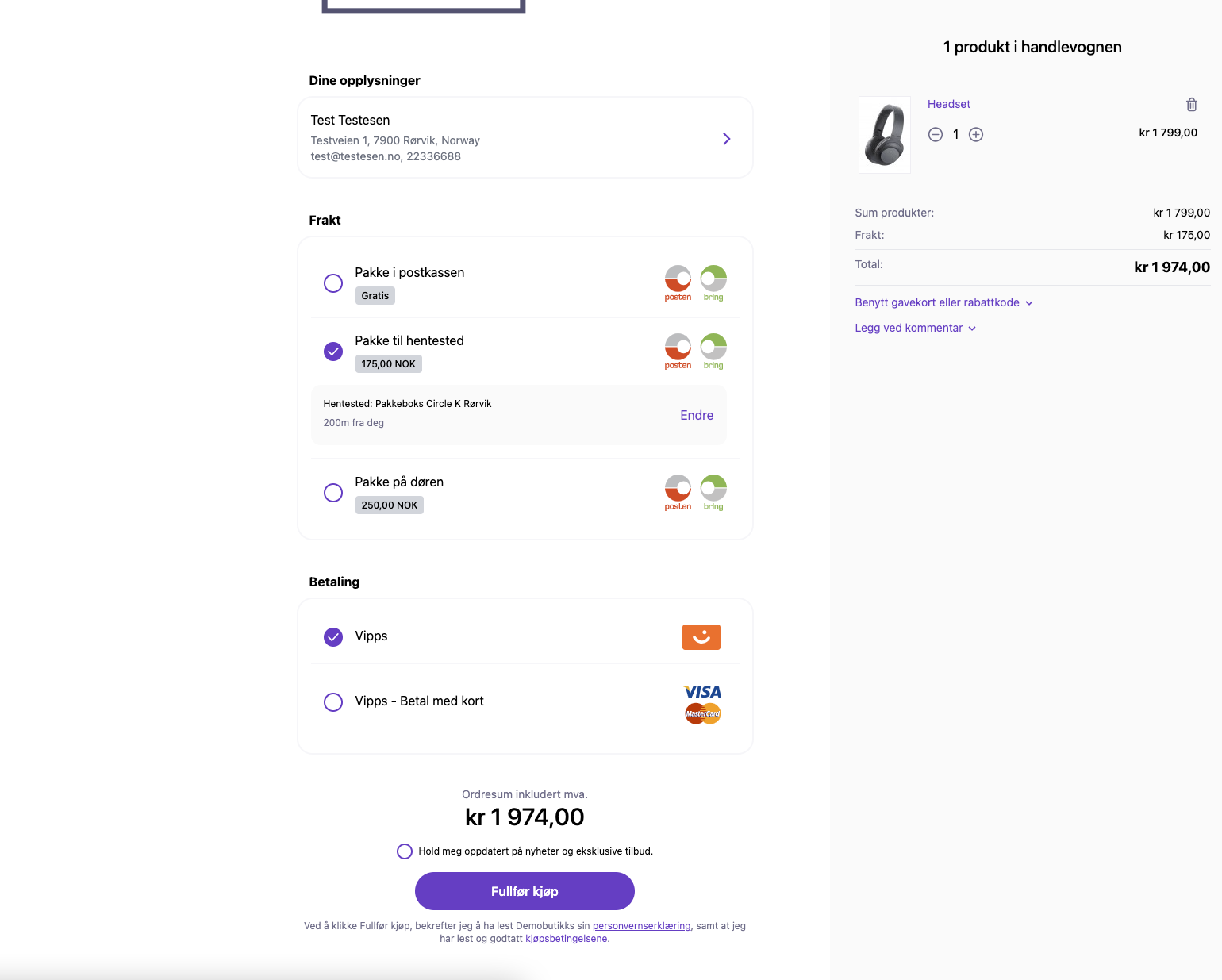Image resolution: width=1222 pixels, height=980 pixels.
Task: Click Endre to change pickup point
Action: point(697,415)
